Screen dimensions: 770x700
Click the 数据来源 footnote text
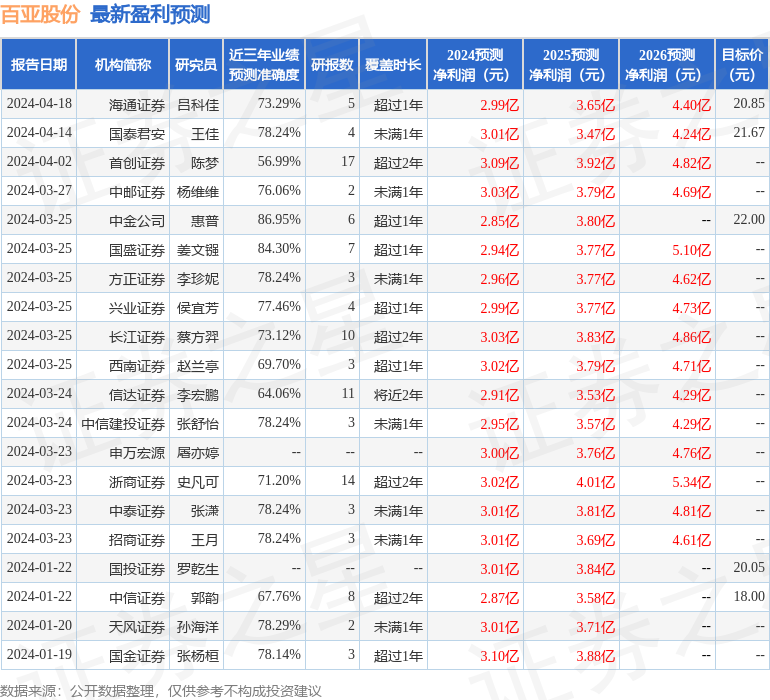tap(161, 691)
